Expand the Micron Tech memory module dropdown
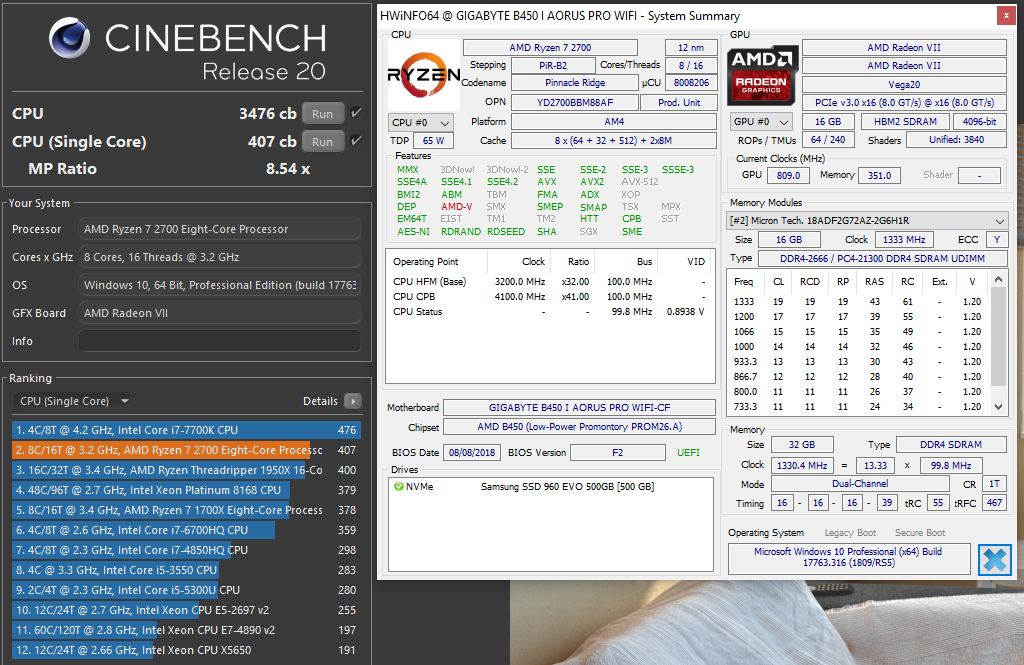This screenshot has height=665, width=1024. click(x=997, y=221)
